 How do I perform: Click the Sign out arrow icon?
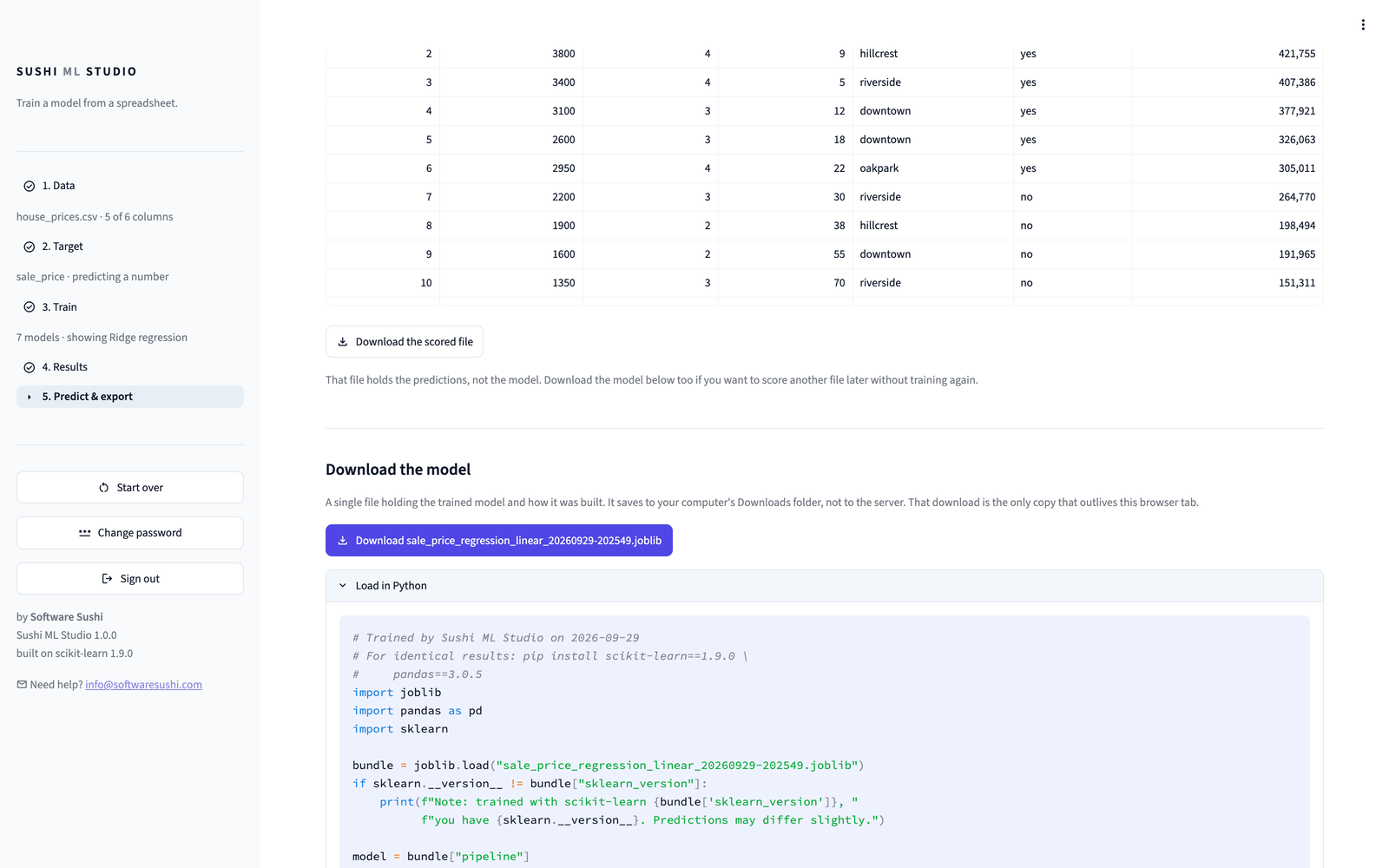coord(108,579)
